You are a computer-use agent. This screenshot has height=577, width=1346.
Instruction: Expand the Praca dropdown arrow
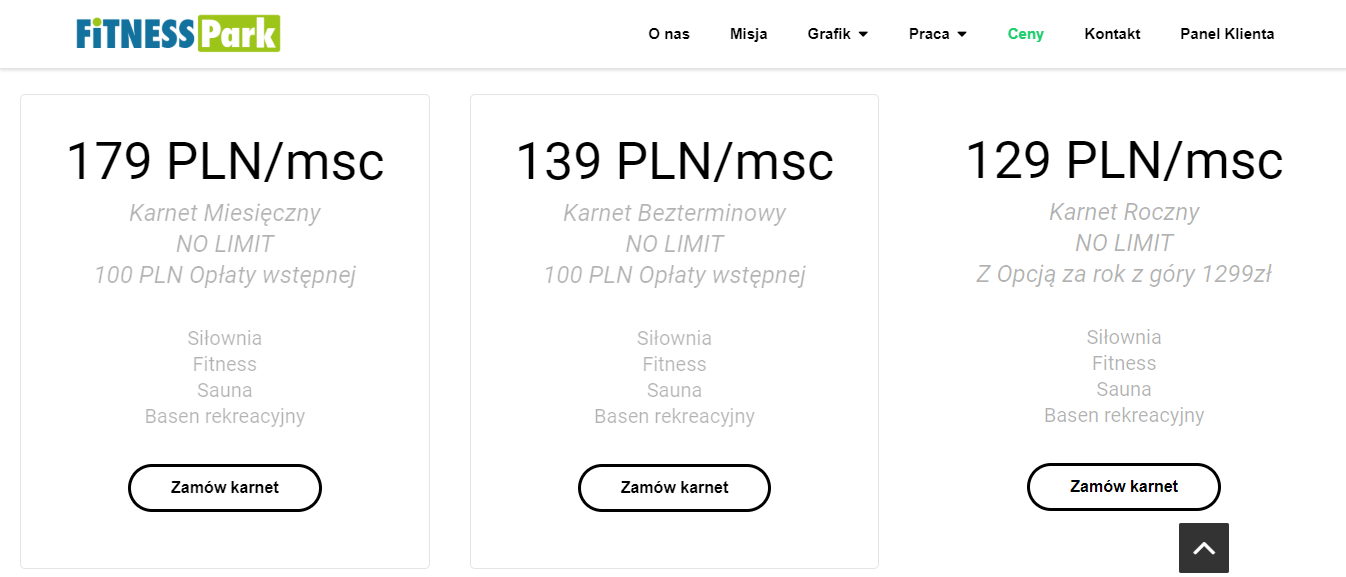tap(962, 34)
